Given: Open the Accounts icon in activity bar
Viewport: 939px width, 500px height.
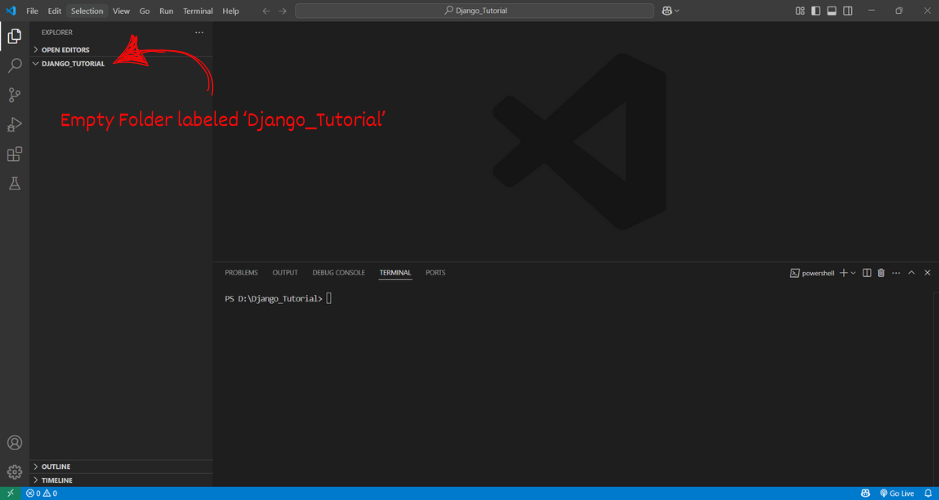Looking at the screenshot, I should (x=14, y=443).
